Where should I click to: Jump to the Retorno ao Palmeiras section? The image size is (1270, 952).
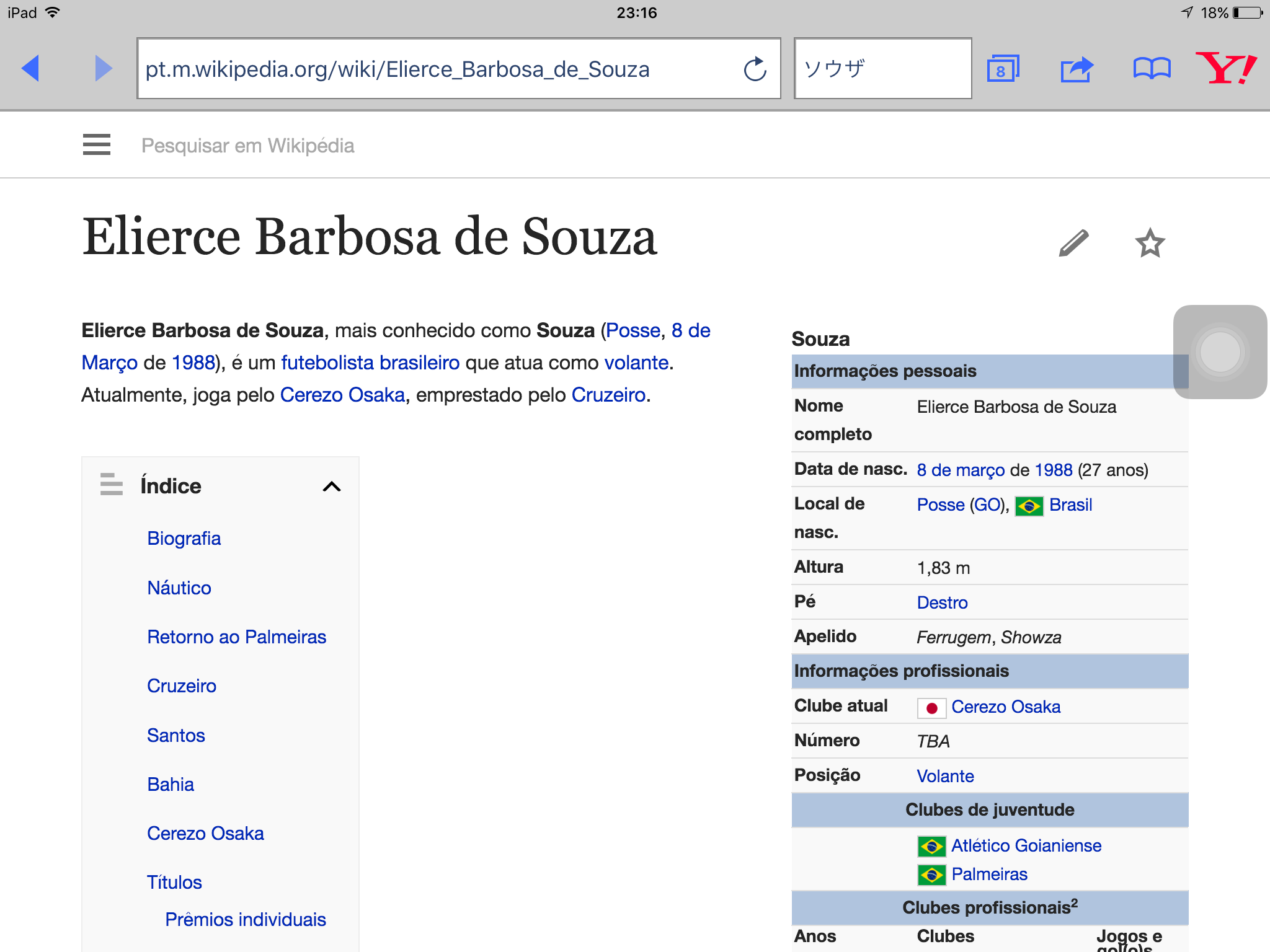tap(236, 637)
